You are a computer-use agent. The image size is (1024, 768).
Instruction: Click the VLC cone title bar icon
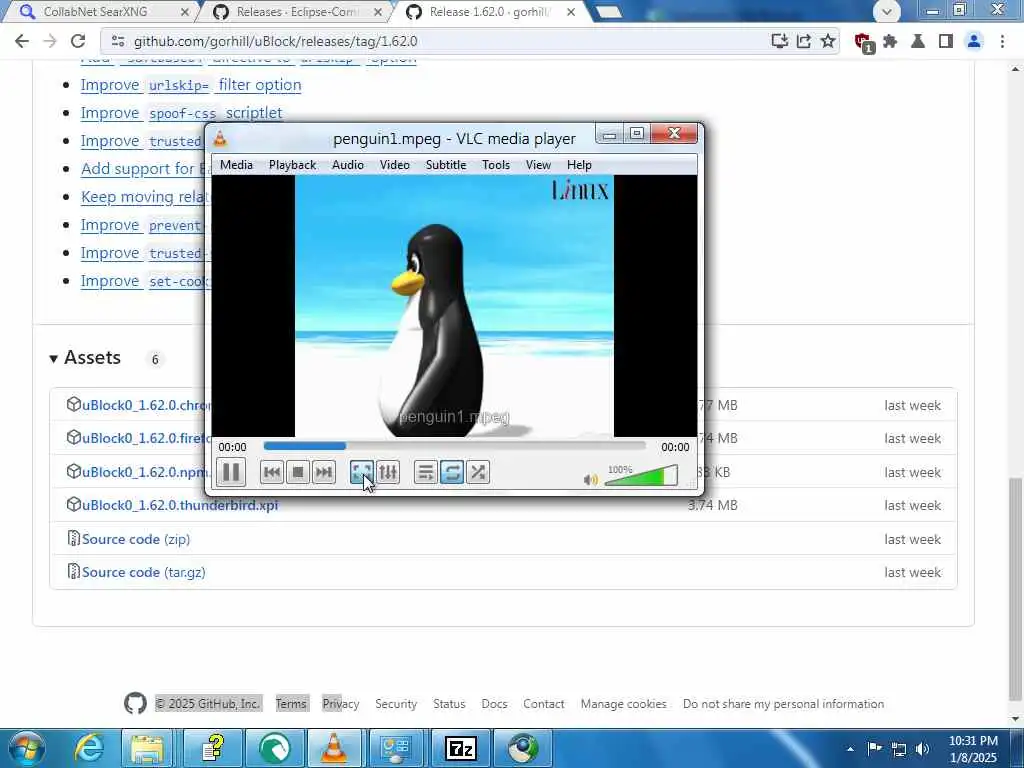(x=221, y=138)
